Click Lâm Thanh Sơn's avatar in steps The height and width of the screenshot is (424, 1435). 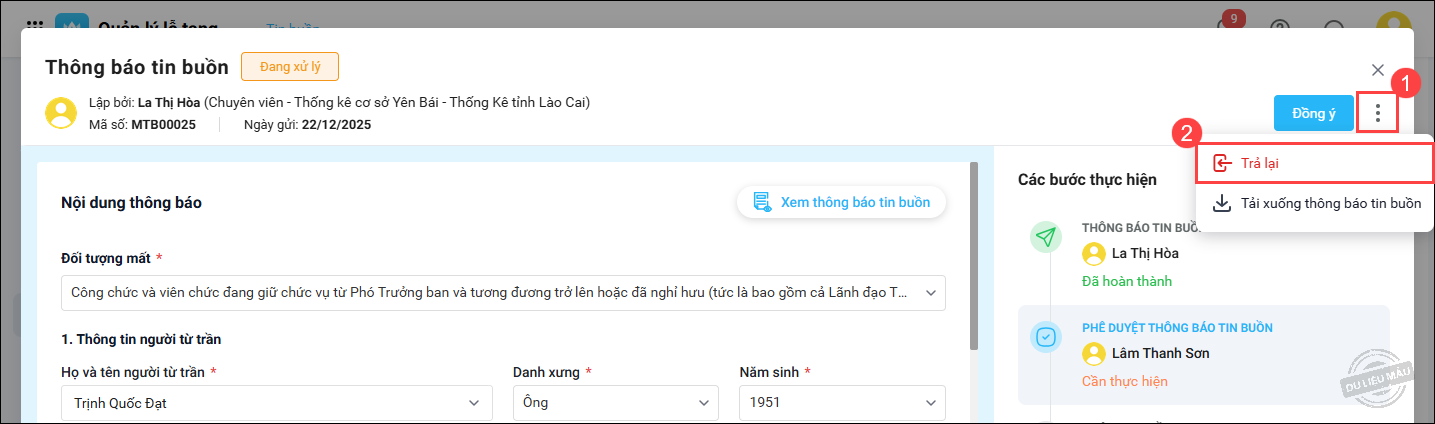click(1094, 353)
